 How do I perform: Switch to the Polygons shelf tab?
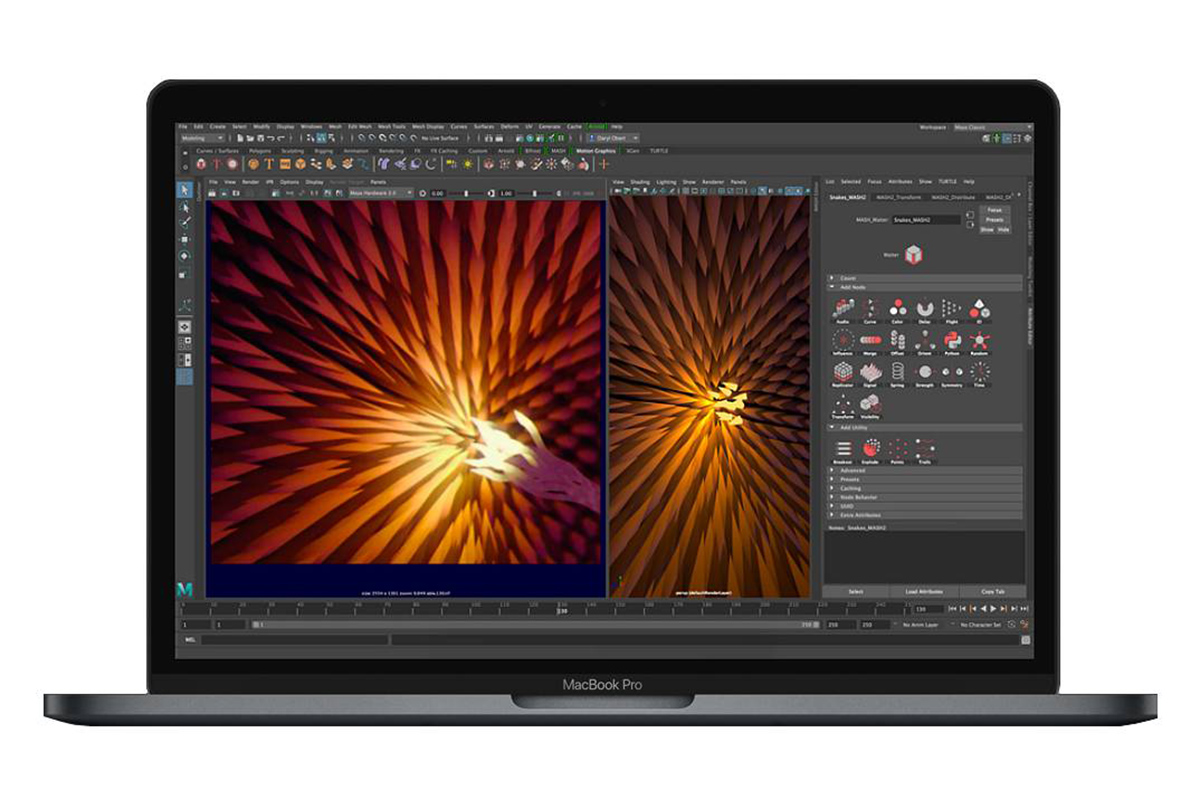[260, 151]
